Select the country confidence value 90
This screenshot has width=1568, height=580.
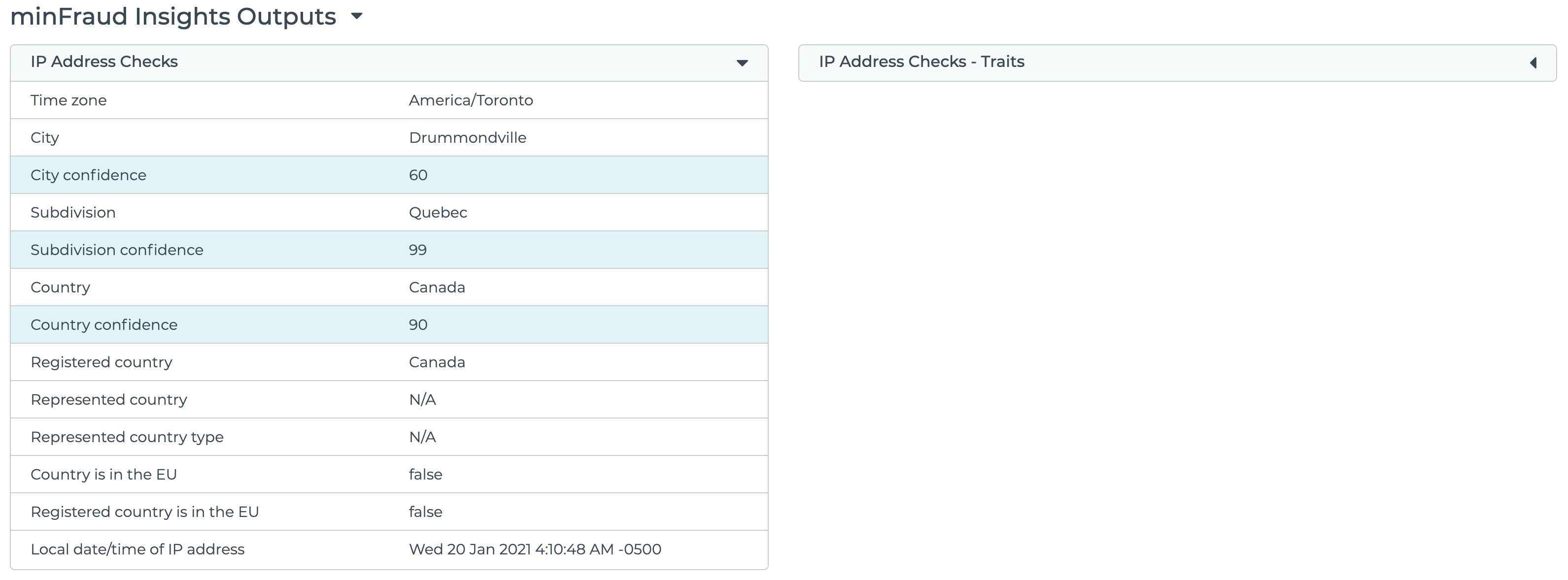[418, 324]
